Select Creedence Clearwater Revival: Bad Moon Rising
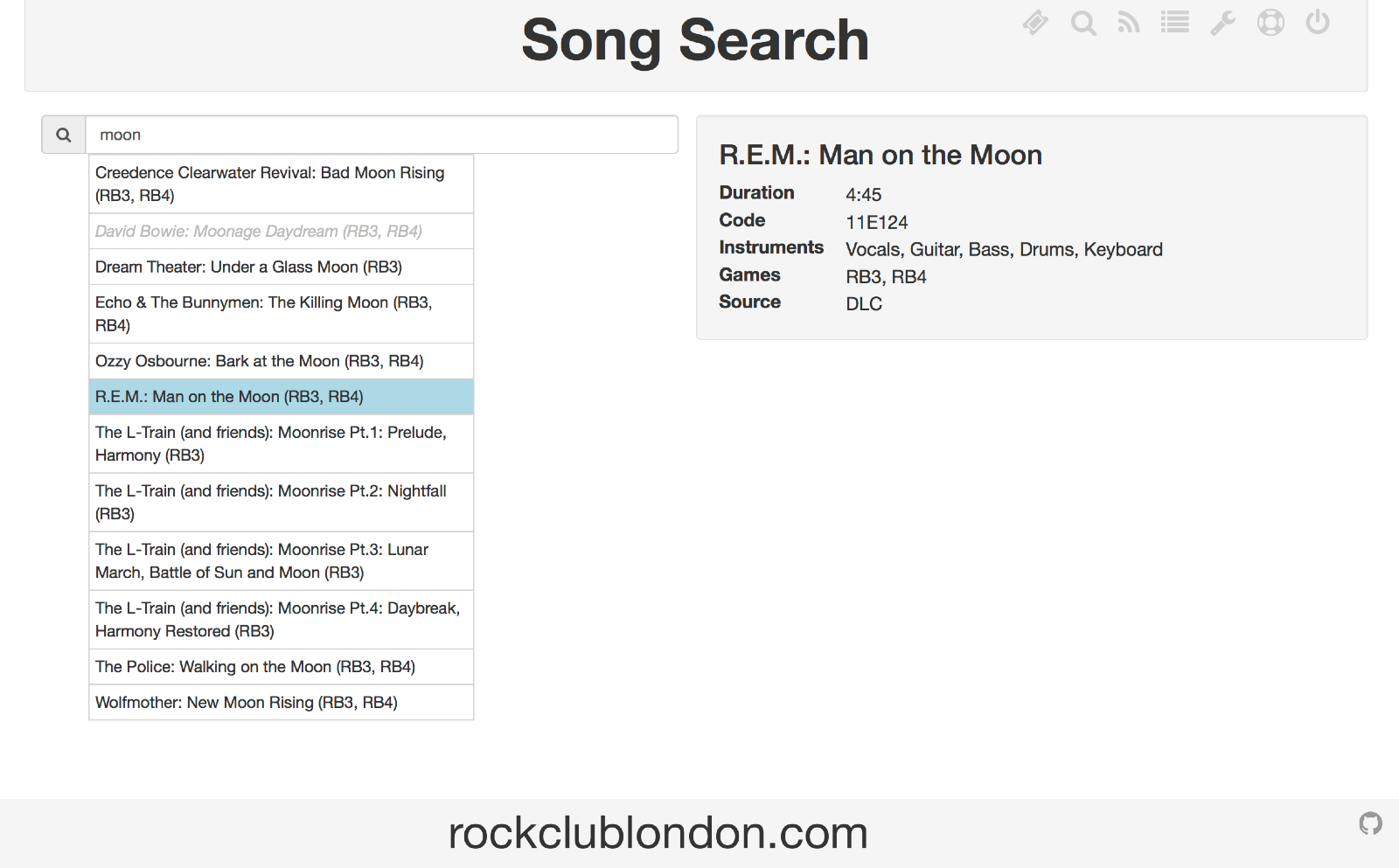 click(x=282, y=184)
